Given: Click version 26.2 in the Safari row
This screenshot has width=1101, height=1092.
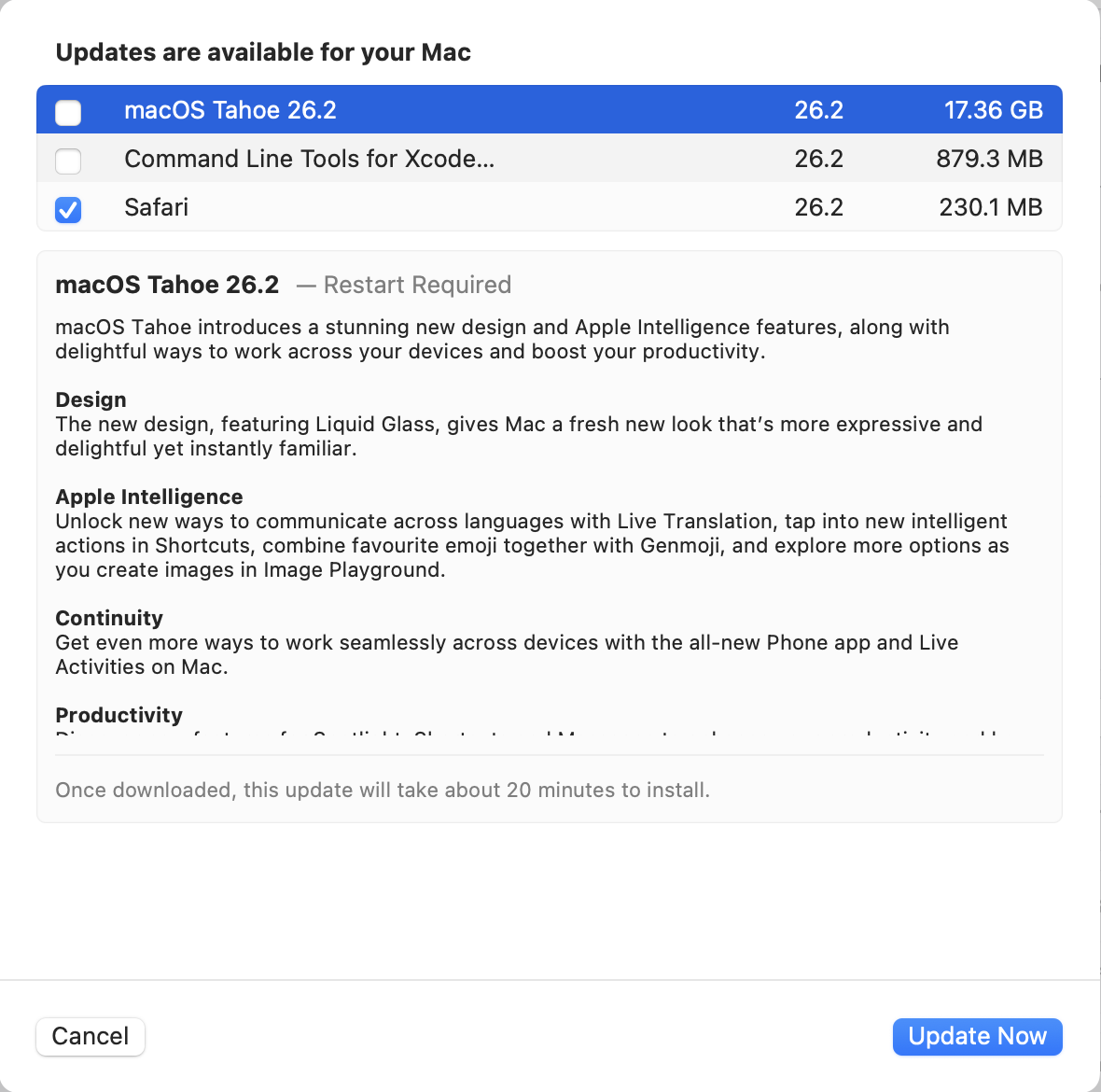Looking at the screenshot, I should point(818,207).
